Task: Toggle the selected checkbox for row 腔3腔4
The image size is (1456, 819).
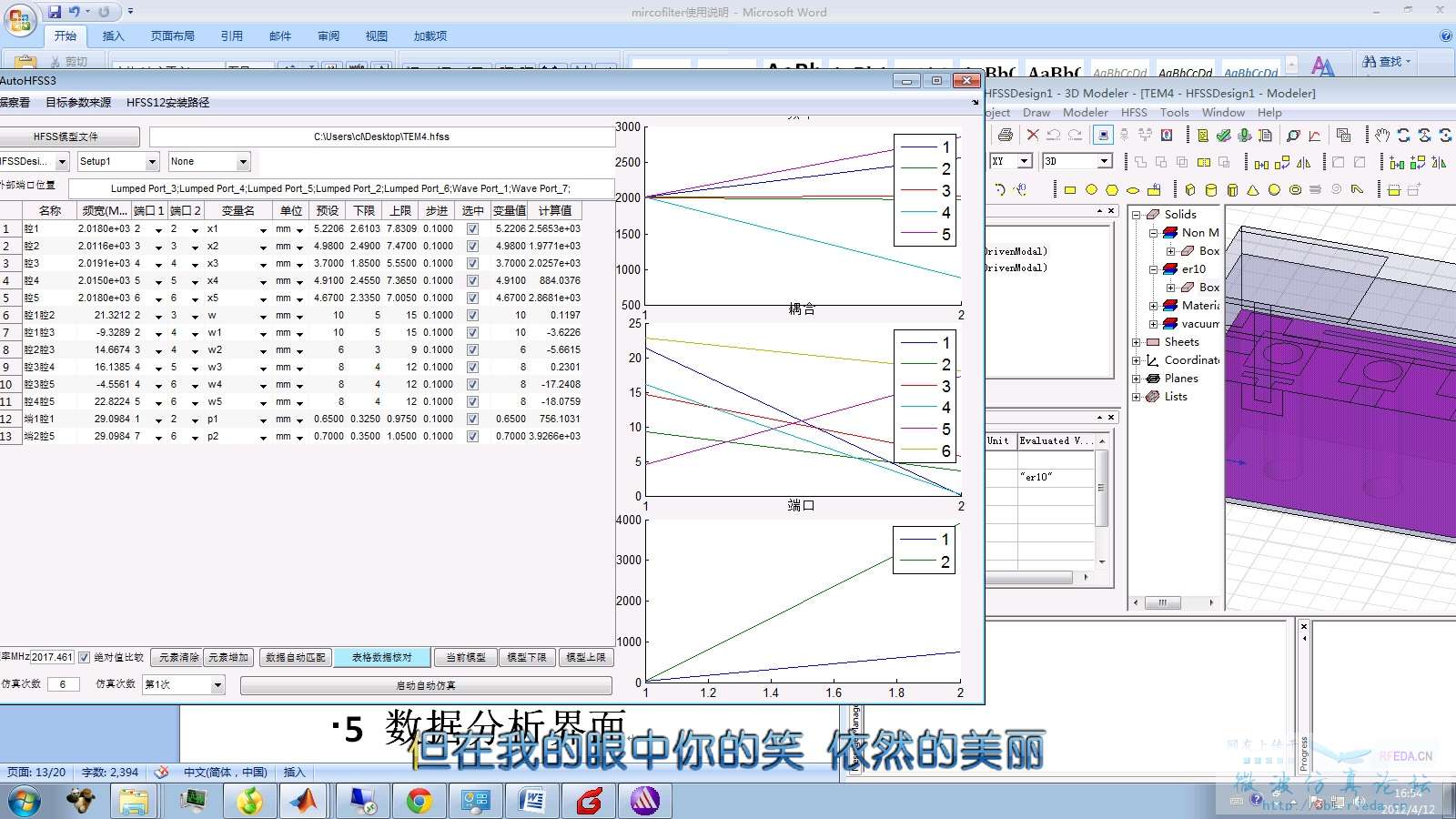Action: tap(472, 368)
